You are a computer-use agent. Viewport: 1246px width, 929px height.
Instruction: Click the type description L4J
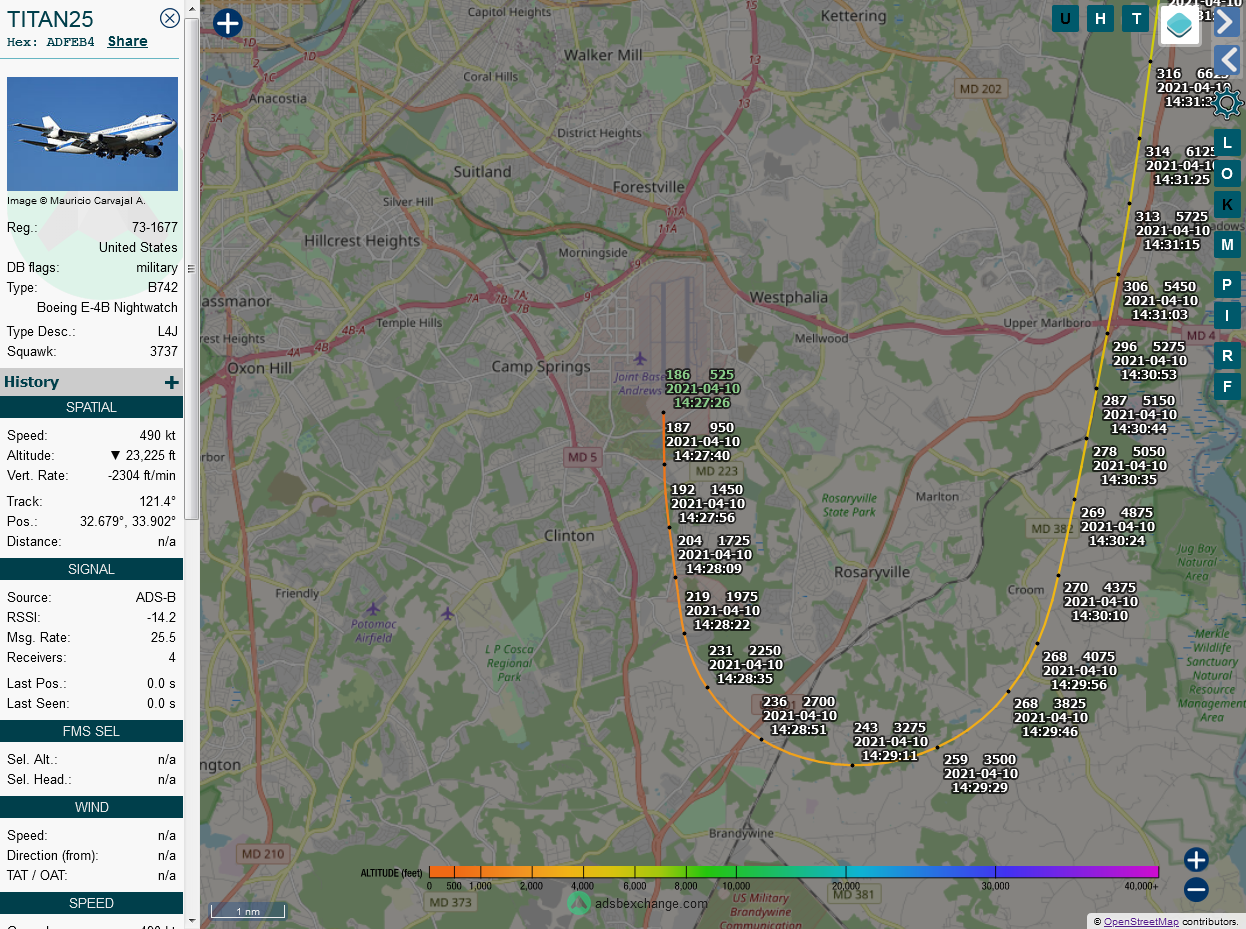pos(167,332)
